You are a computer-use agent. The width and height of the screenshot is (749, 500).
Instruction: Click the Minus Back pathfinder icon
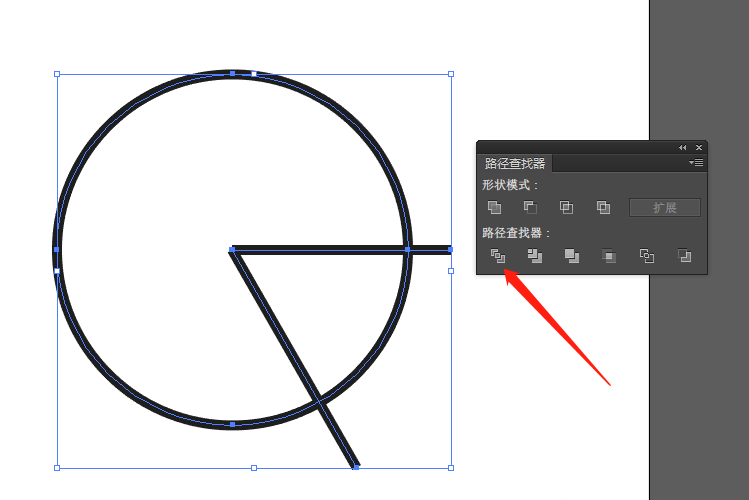(x=685, y=256)
